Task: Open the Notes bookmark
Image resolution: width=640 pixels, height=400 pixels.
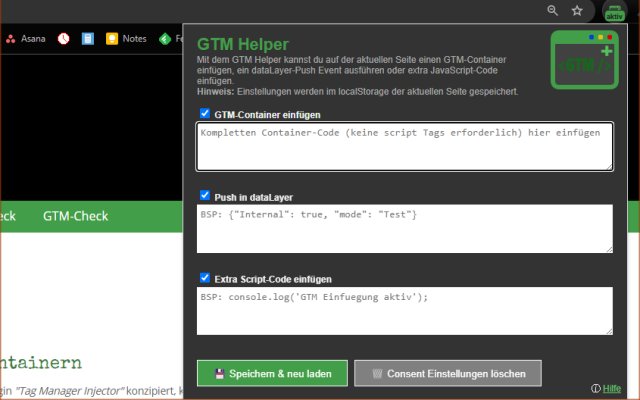Action: (126, 39)
